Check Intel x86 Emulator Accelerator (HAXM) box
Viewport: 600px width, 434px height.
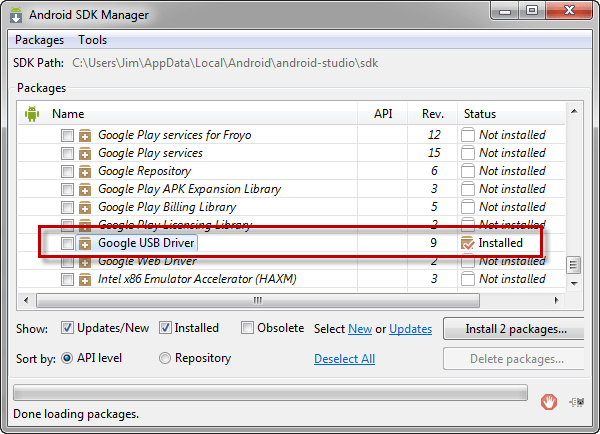67,279
